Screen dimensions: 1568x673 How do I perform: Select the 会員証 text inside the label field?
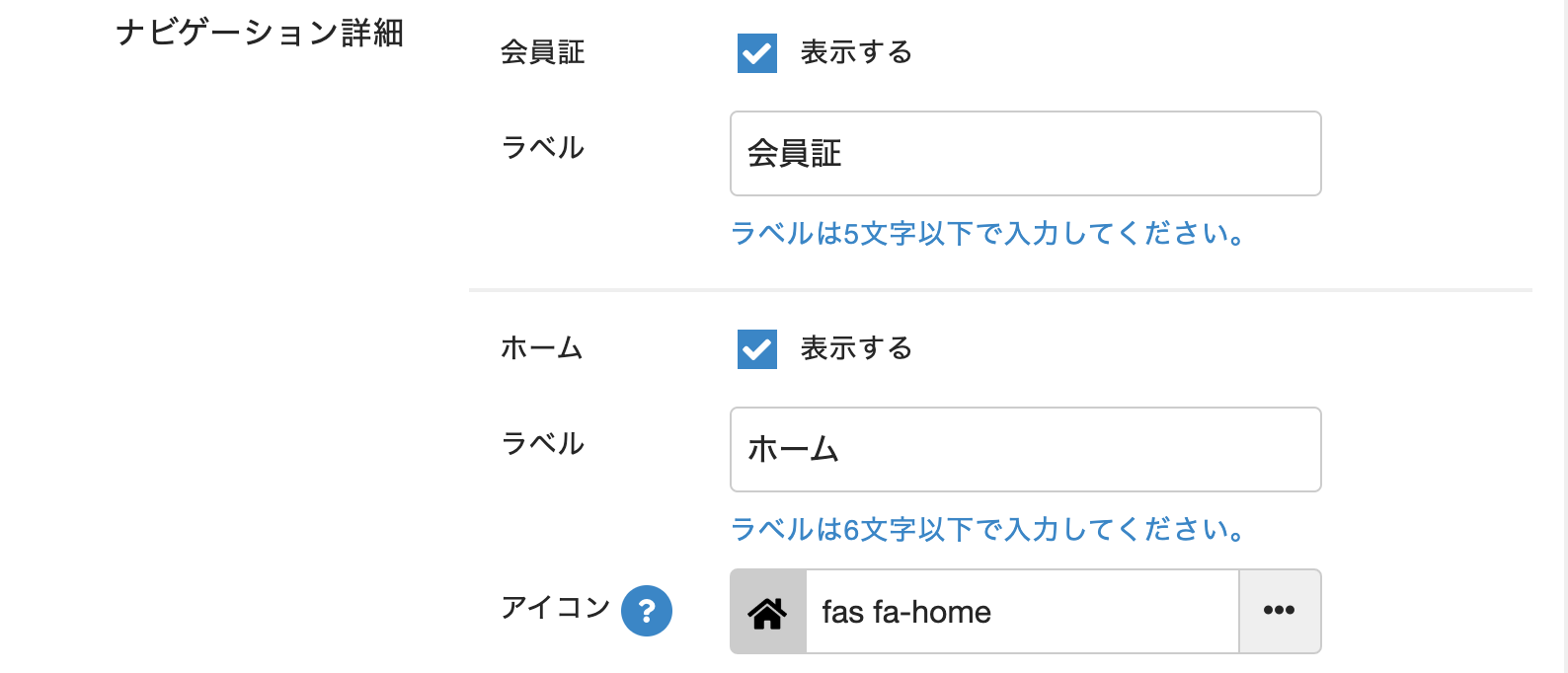[795, 154]
